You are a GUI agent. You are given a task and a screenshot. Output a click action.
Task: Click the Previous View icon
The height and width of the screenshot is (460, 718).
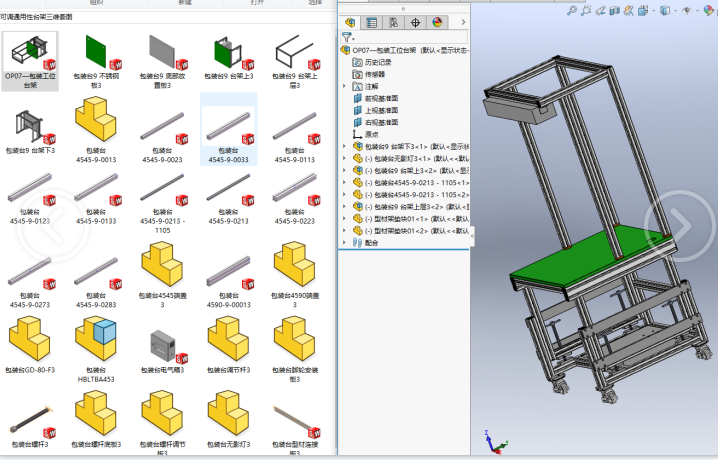coord(600,11)
